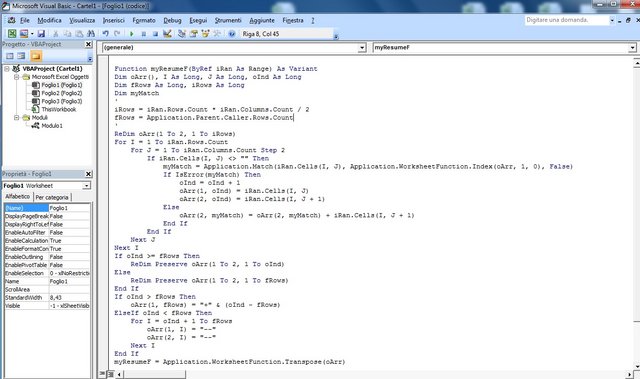Open the Insert UserForm dropdown arrow
The image size is (640, 379).
pyautogui.click(x=32, y=34)
